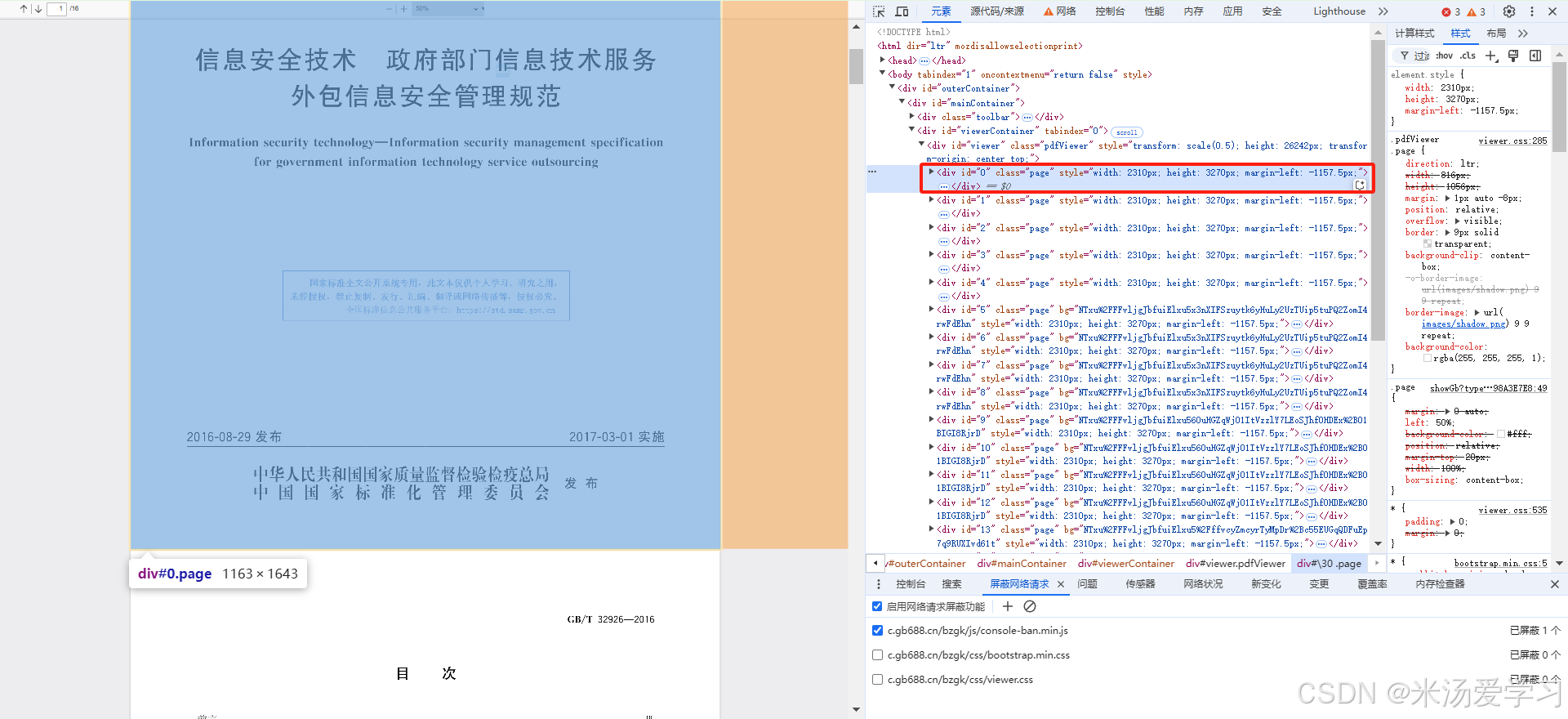This screenshot has height=719, width=1568.
Task: Add new style rule plus icon
Action: pyautogui.click(x=1491, y=56)
